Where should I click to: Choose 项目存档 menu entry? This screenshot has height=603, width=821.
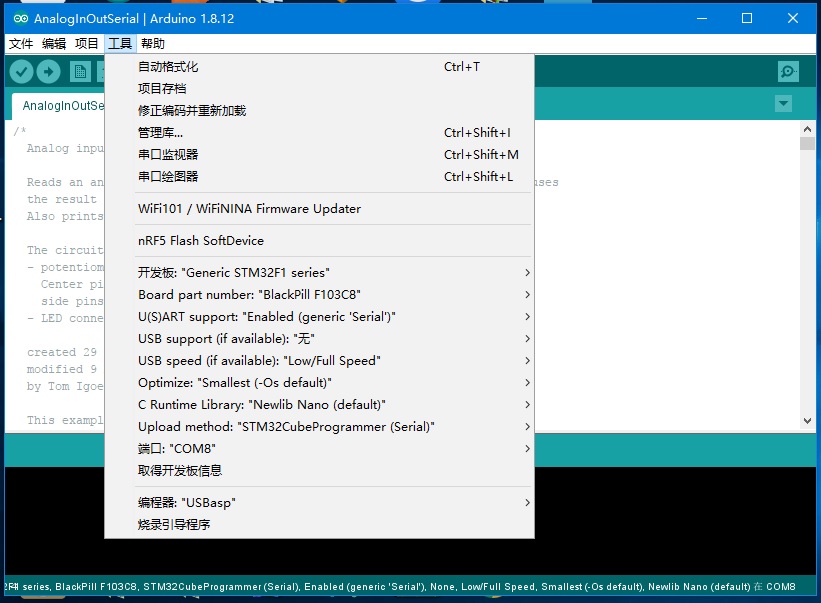click(x=319, y=88)
